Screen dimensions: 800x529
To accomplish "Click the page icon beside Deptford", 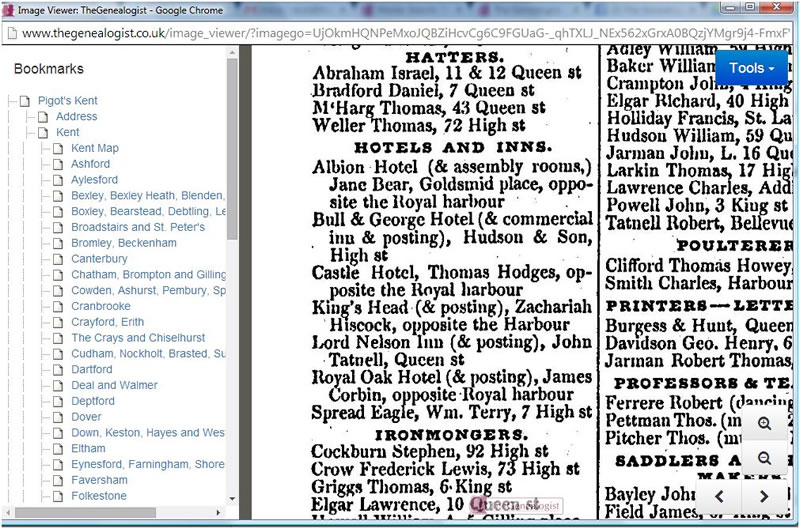I will tap(58, 401).
